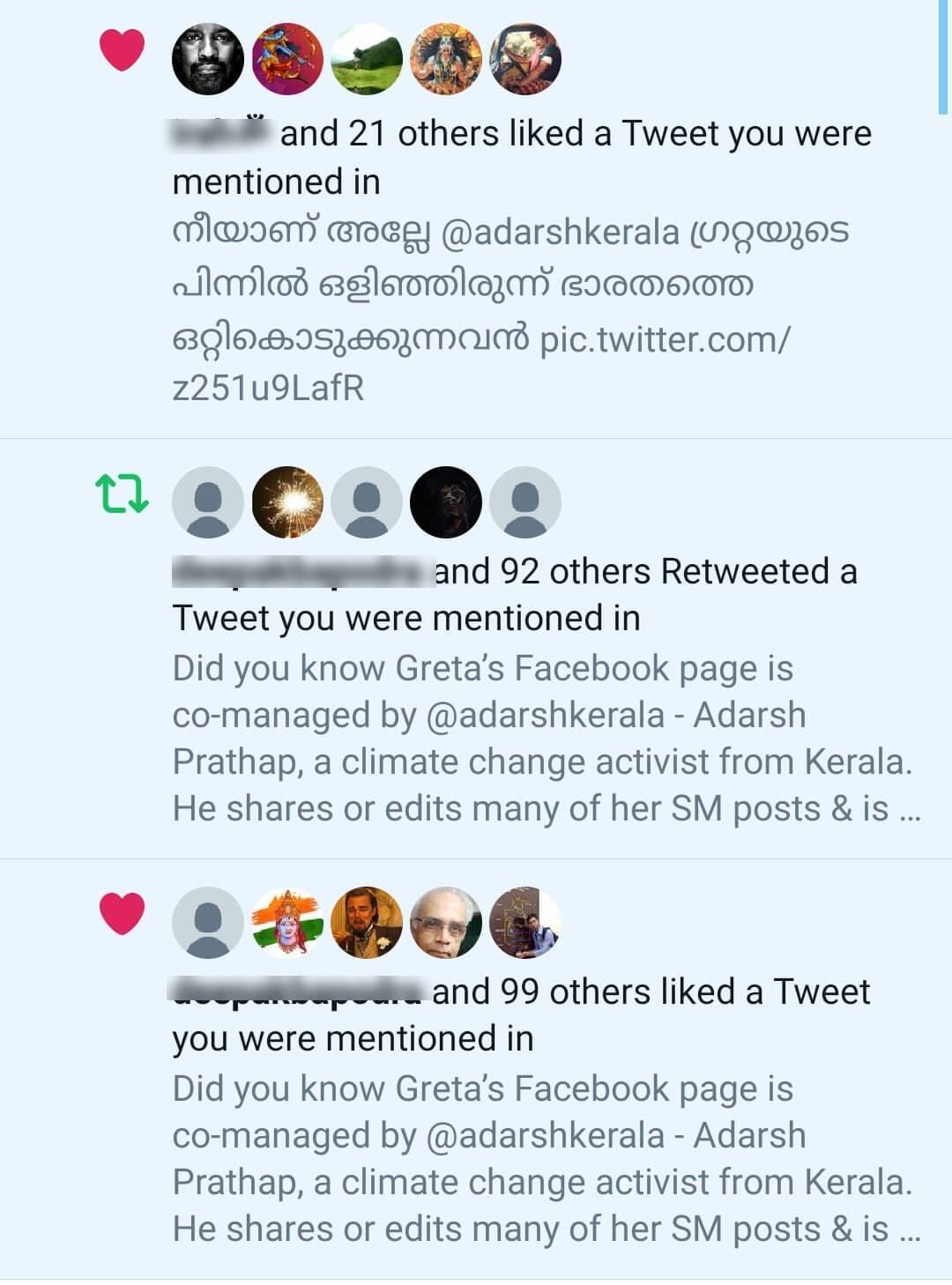Open the Indian flag deity avatar

(x=287, y=922)
